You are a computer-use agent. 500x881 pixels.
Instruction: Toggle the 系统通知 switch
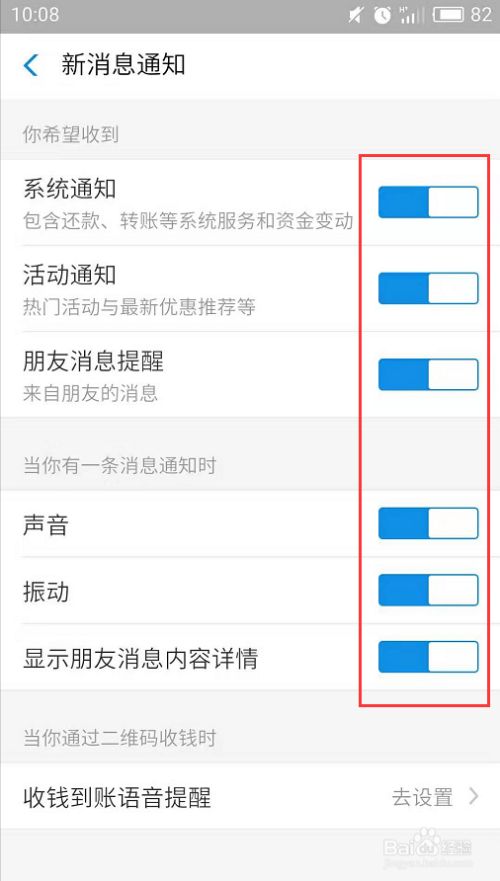(x=428, y=202)
